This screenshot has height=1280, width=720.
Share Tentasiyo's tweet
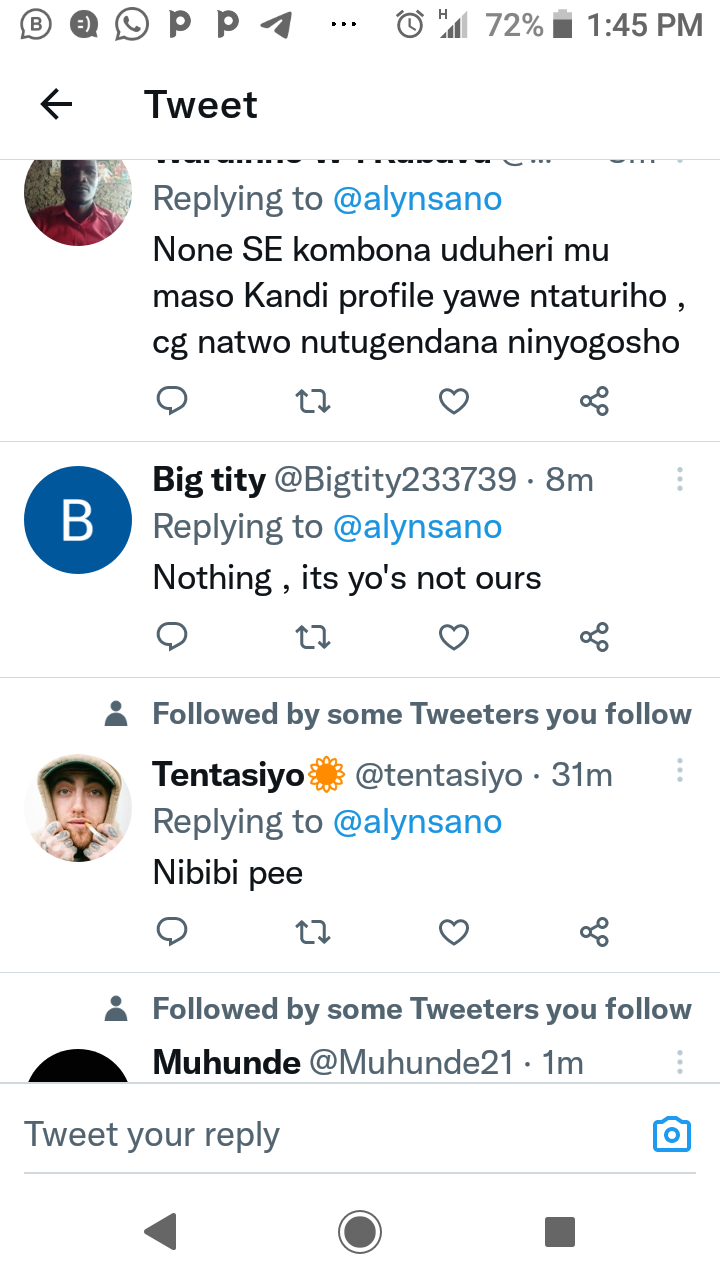point(594,932)
